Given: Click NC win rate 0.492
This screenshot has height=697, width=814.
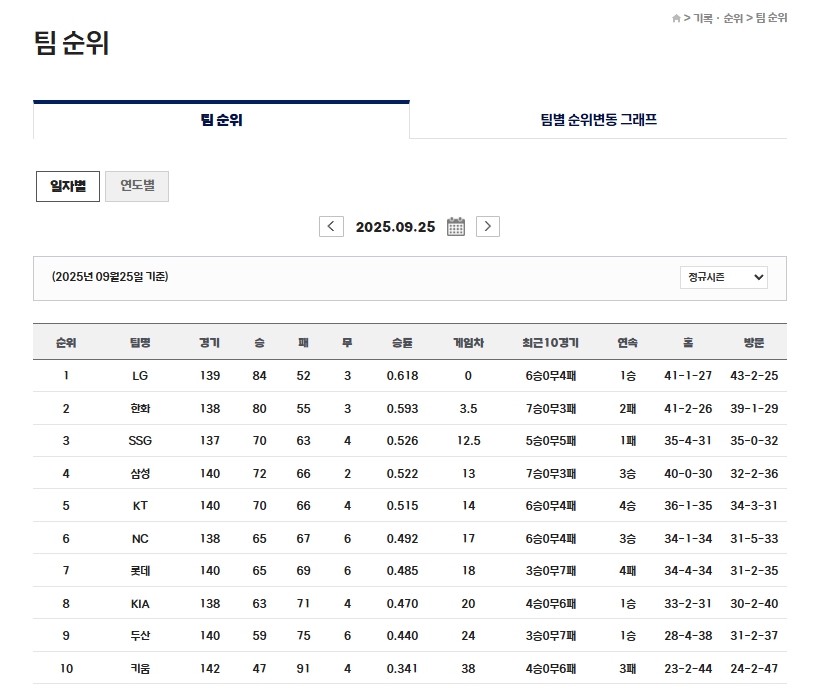Looking at the screenshot, I should pos(402,539).
